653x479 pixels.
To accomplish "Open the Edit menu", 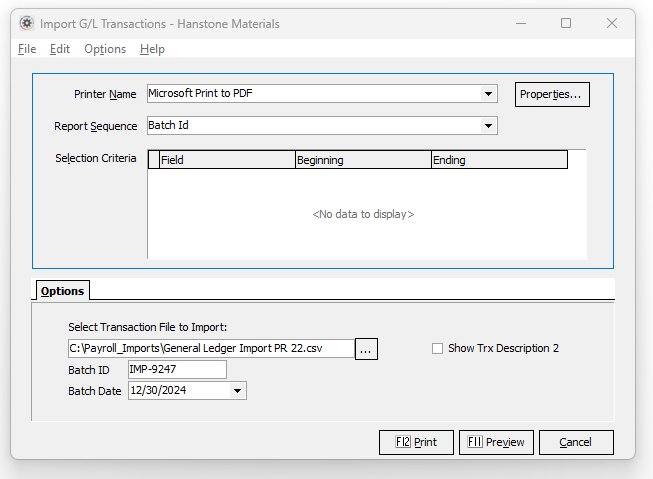I will tap(60, 49).
